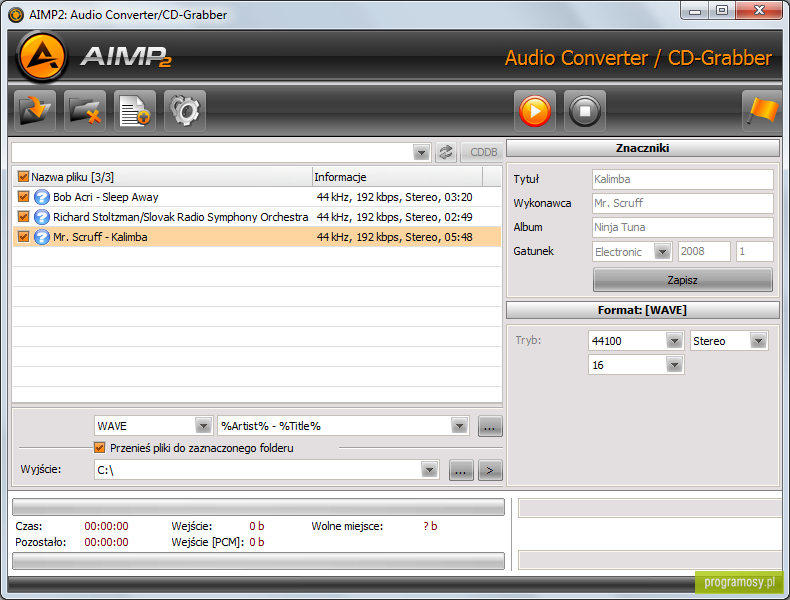Click the info icon for Richard Stoltzman track

[x=42, y=217]
